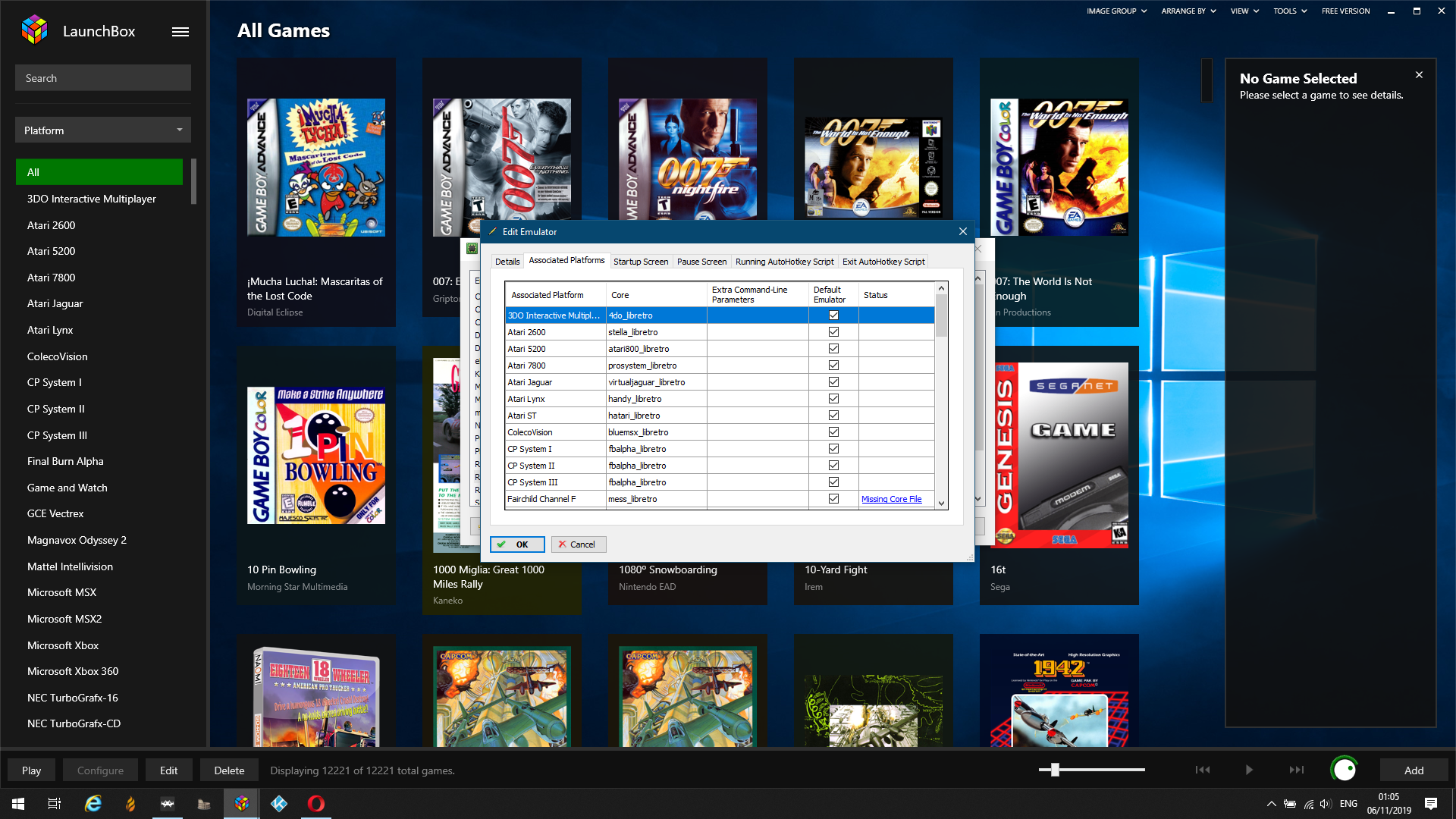Play previous music track
The width and height of the screenshot is (1456, 819).
pos(1203,770)
